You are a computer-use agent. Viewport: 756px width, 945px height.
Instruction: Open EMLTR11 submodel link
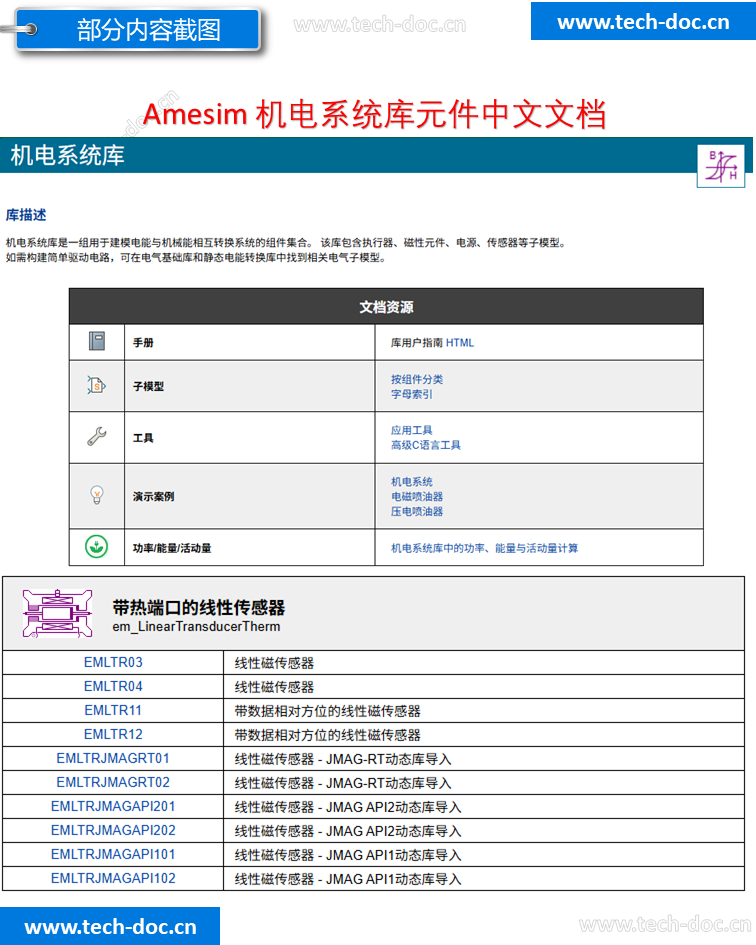tap(113, 711)
